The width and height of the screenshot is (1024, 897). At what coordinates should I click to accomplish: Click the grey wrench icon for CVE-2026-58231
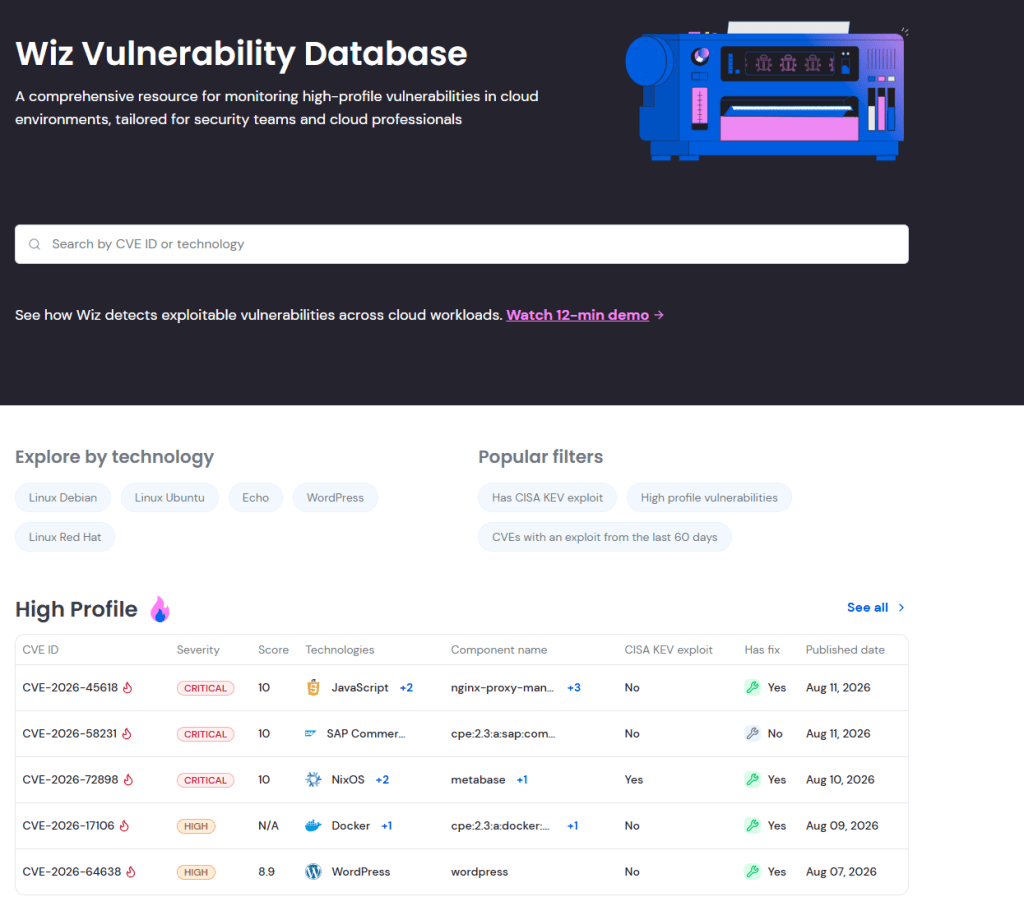pyautogui.click(x=752, y=734)
